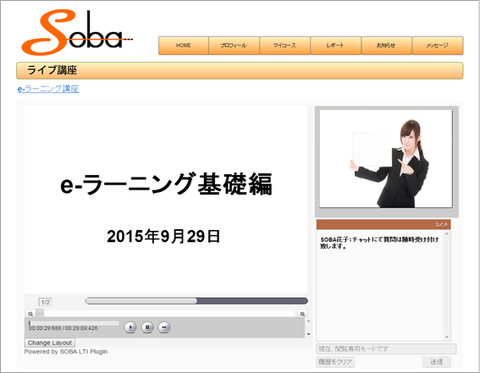Click the e-ラーニング基礎編 slide title
The image size is (480, 373).
pyautogui.click(x=166, y=184)
